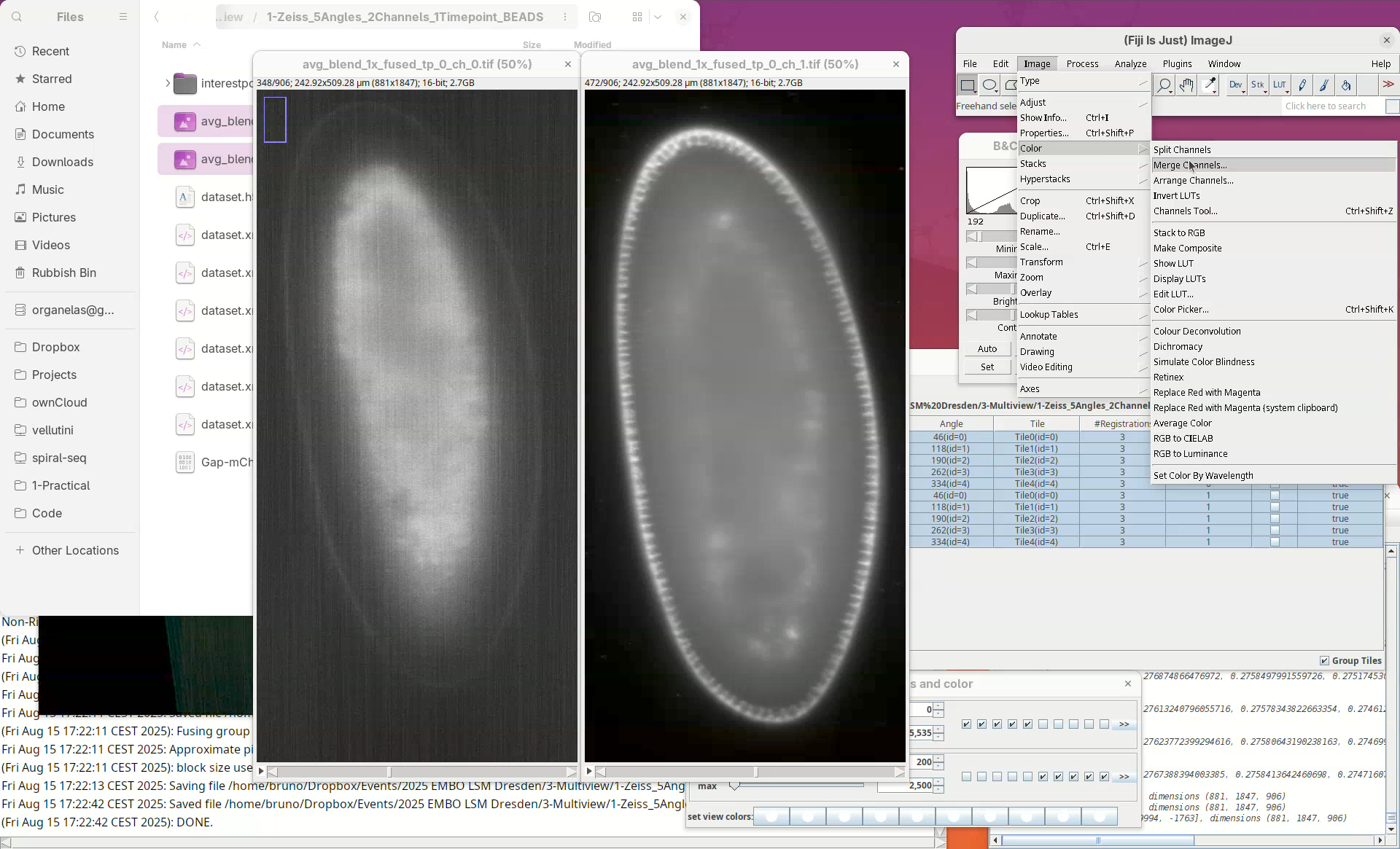Toggle the Group Tiles checkbox

[1324, 660]
